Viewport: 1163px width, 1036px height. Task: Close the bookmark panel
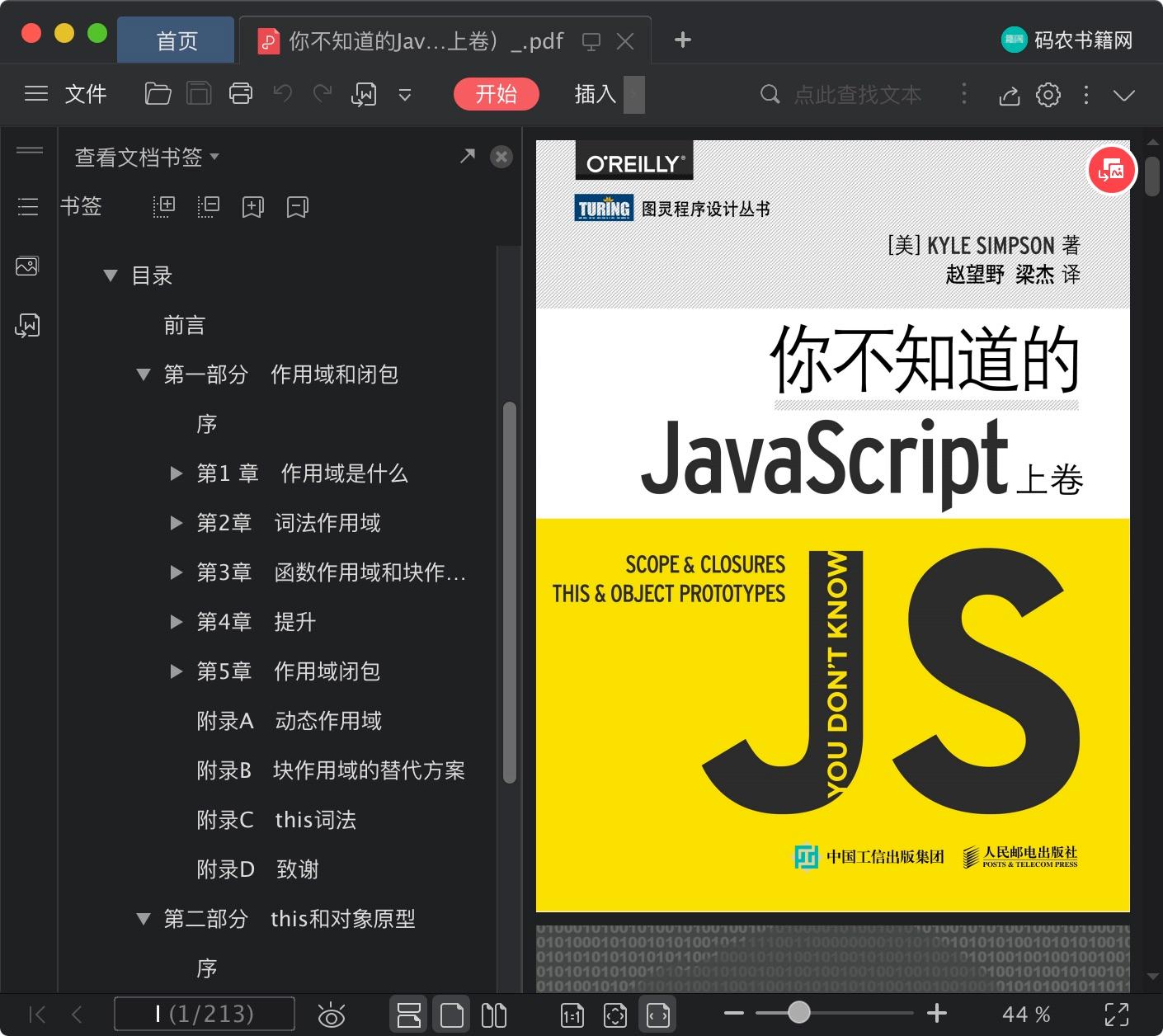(501, 157)
